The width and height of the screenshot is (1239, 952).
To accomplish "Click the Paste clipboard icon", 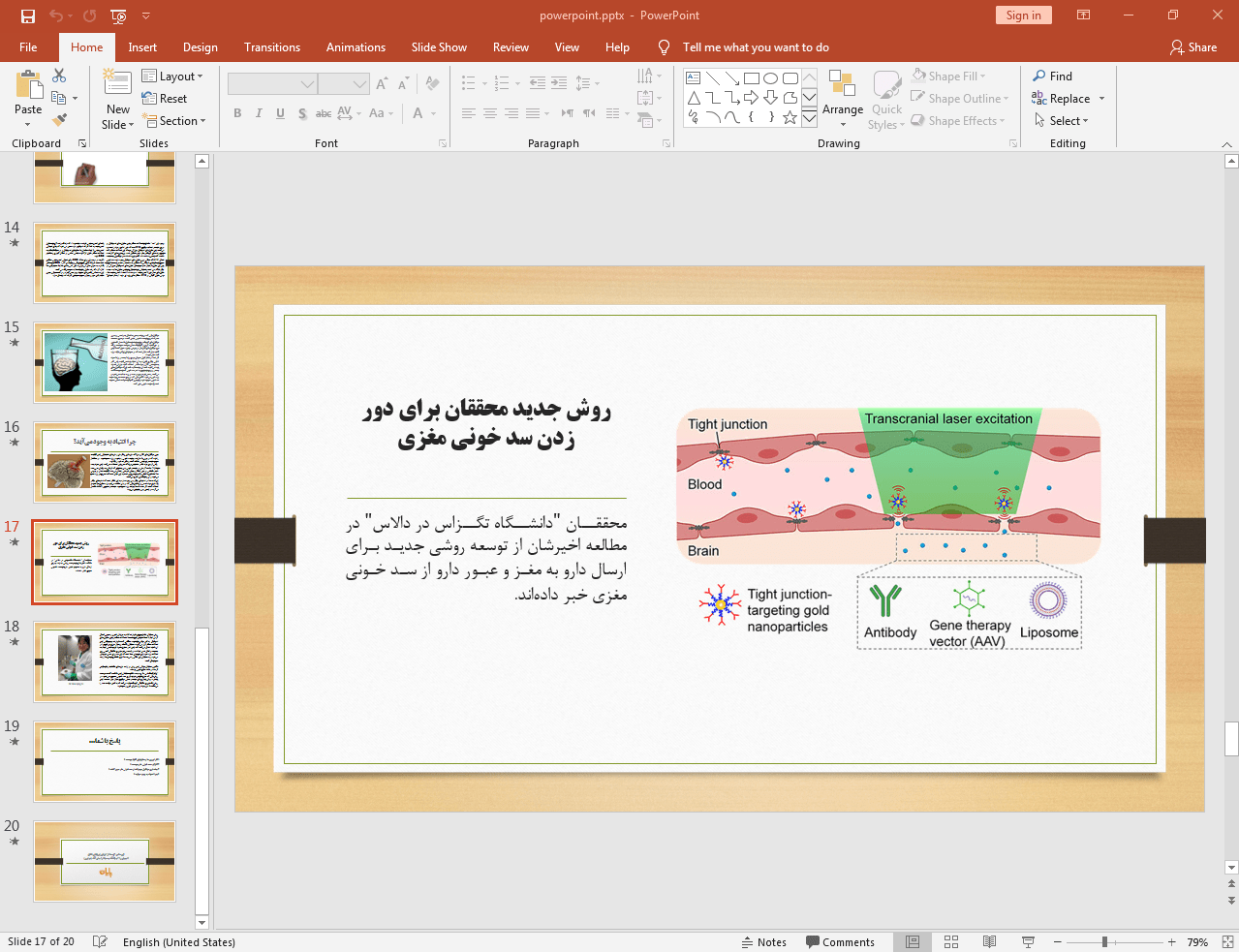I will pyautogui.click(x=28, y=86).
